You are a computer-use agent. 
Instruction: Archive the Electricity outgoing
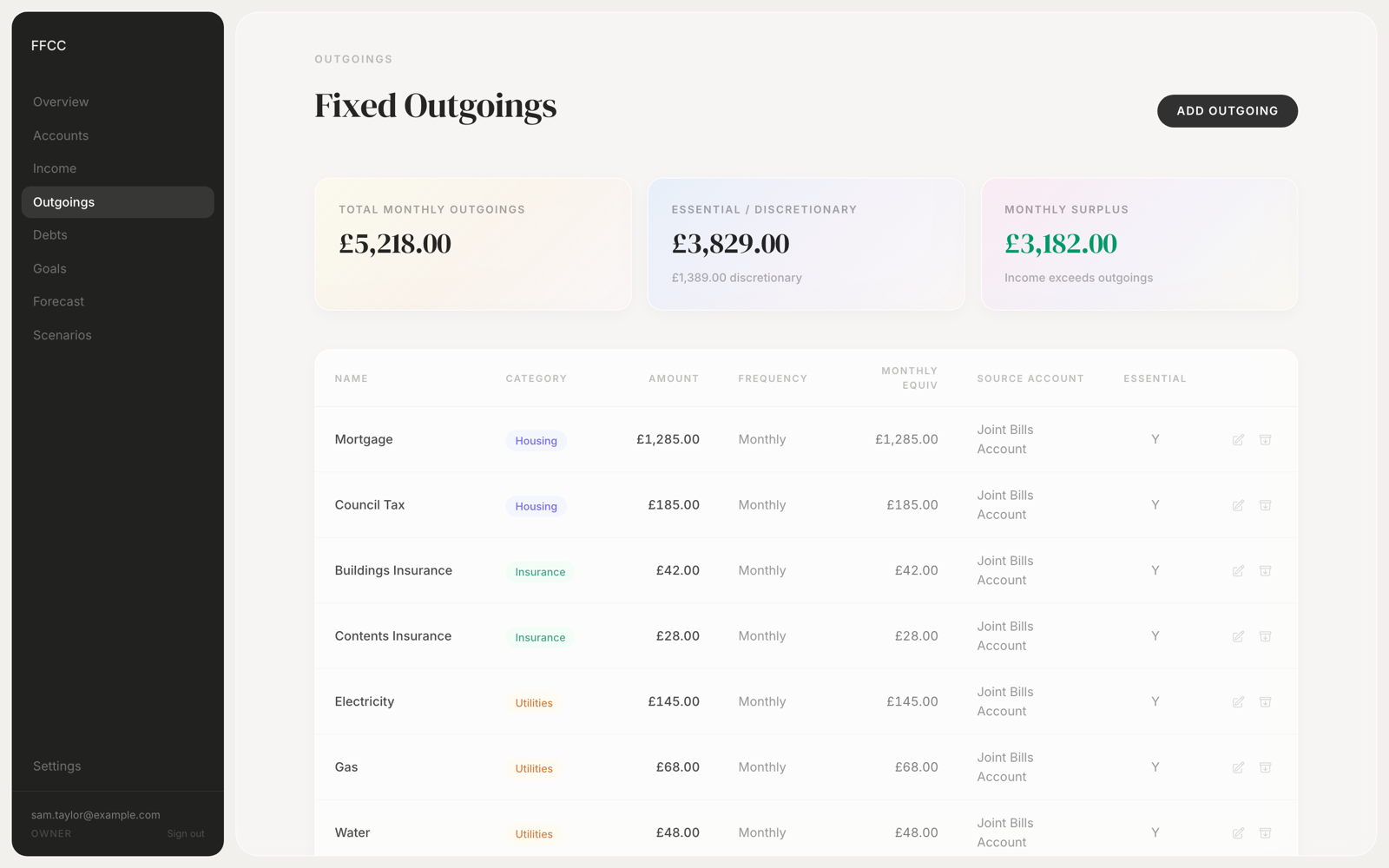pyautogui.click(x=1266, y=702)
